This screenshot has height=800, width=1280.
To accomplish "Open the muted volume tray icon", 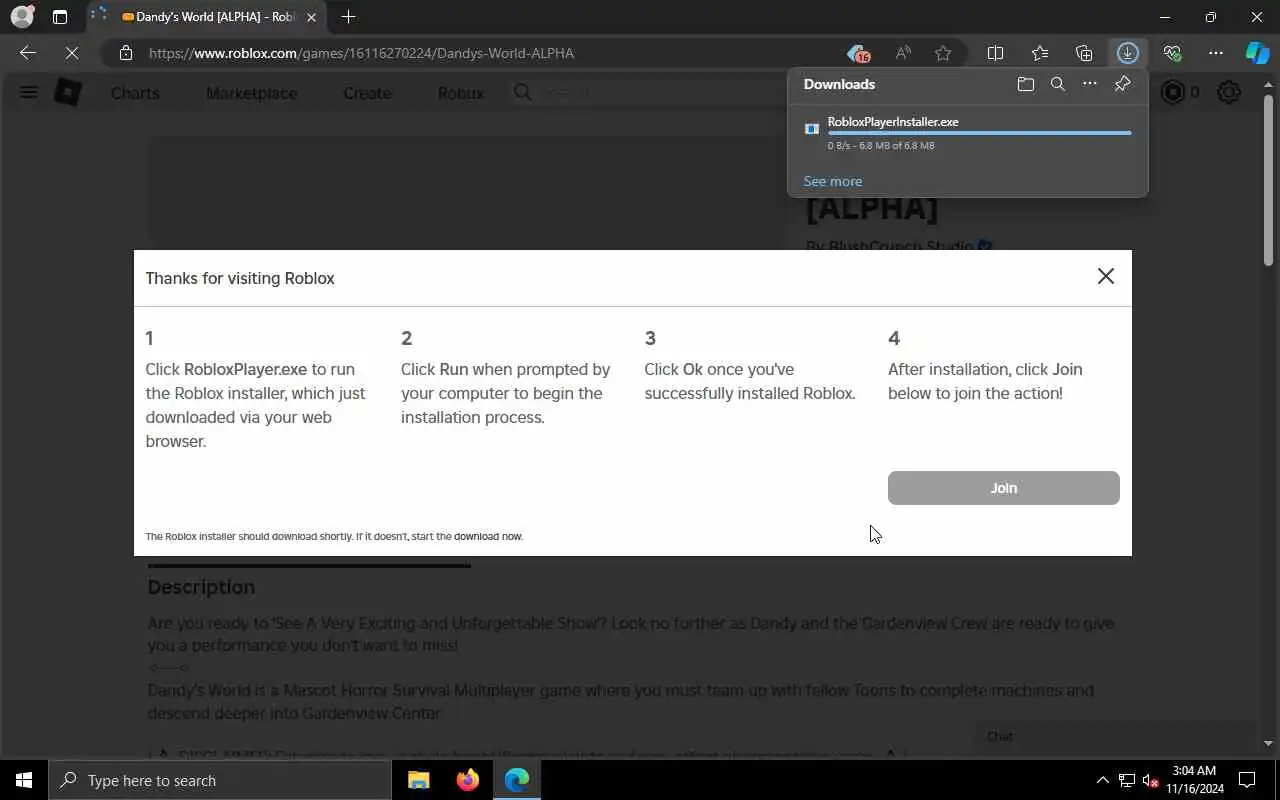I will tap(1150, 780).
